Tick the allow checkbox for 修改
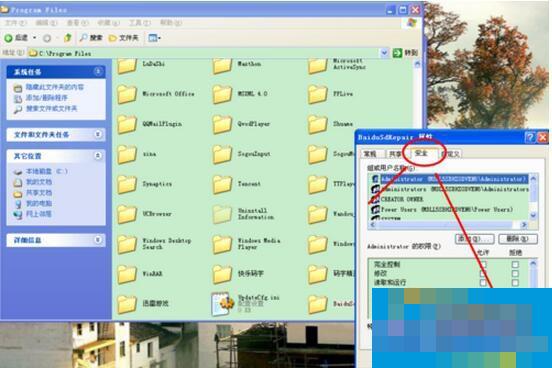552x368 pixels. pyautogui.click(x=483, y=273)
